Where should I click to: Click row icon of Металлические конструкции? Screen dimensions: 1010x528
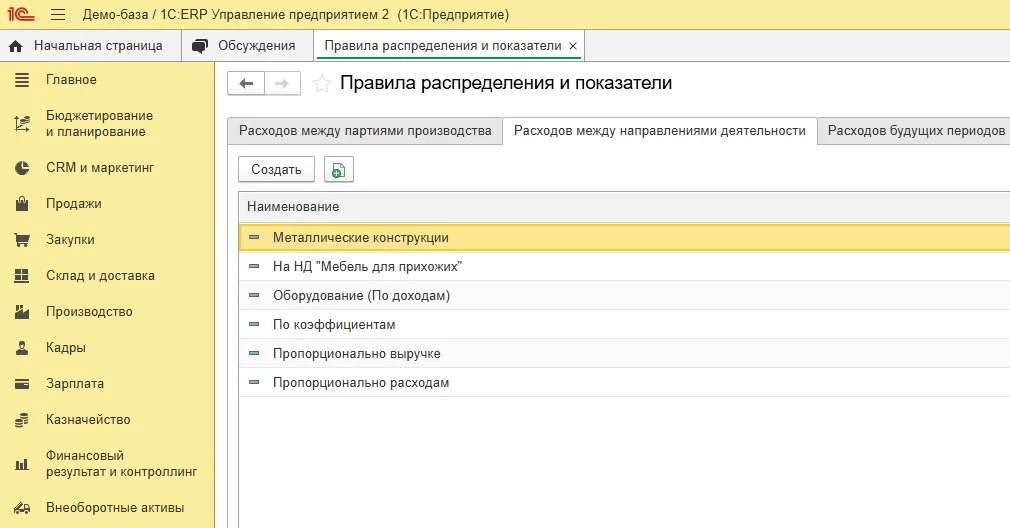(x=254, y=238)
